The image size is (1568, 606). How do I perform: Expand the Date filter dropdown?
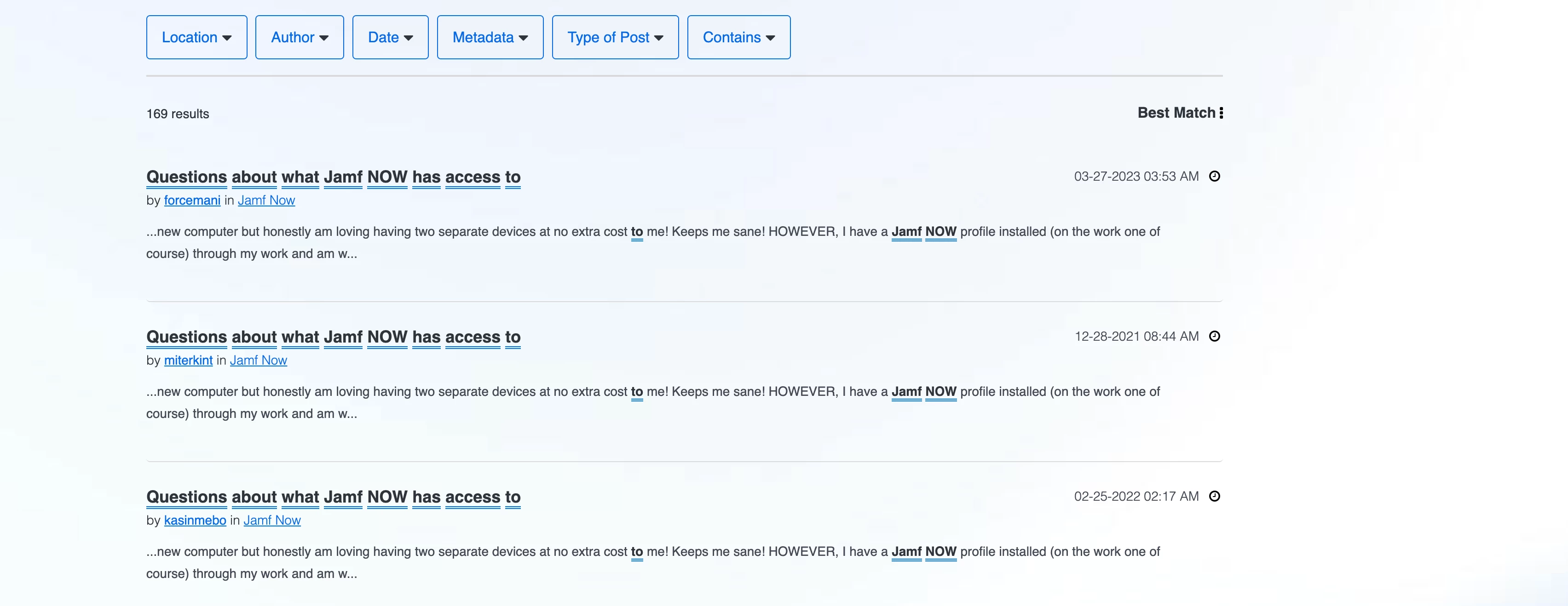(x=390, y=37)
